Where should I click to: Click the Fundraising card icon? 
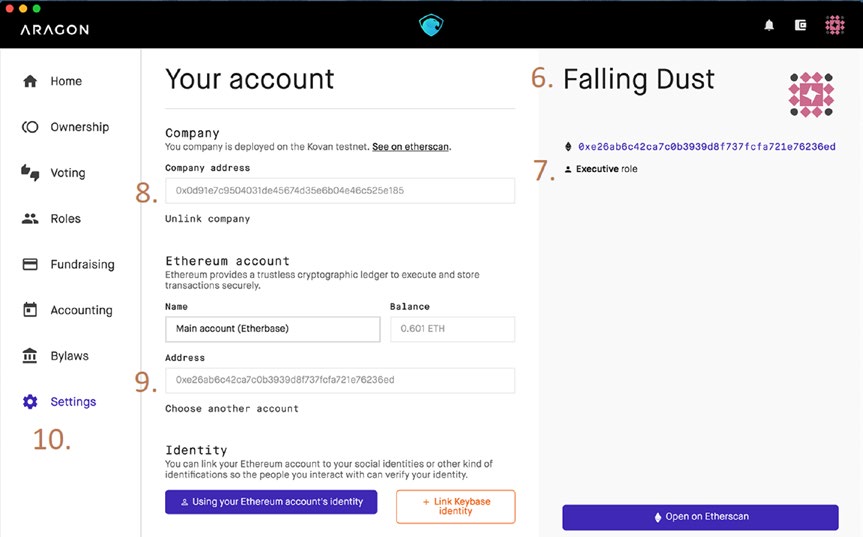pyautogui.click(x=30, y=265)
